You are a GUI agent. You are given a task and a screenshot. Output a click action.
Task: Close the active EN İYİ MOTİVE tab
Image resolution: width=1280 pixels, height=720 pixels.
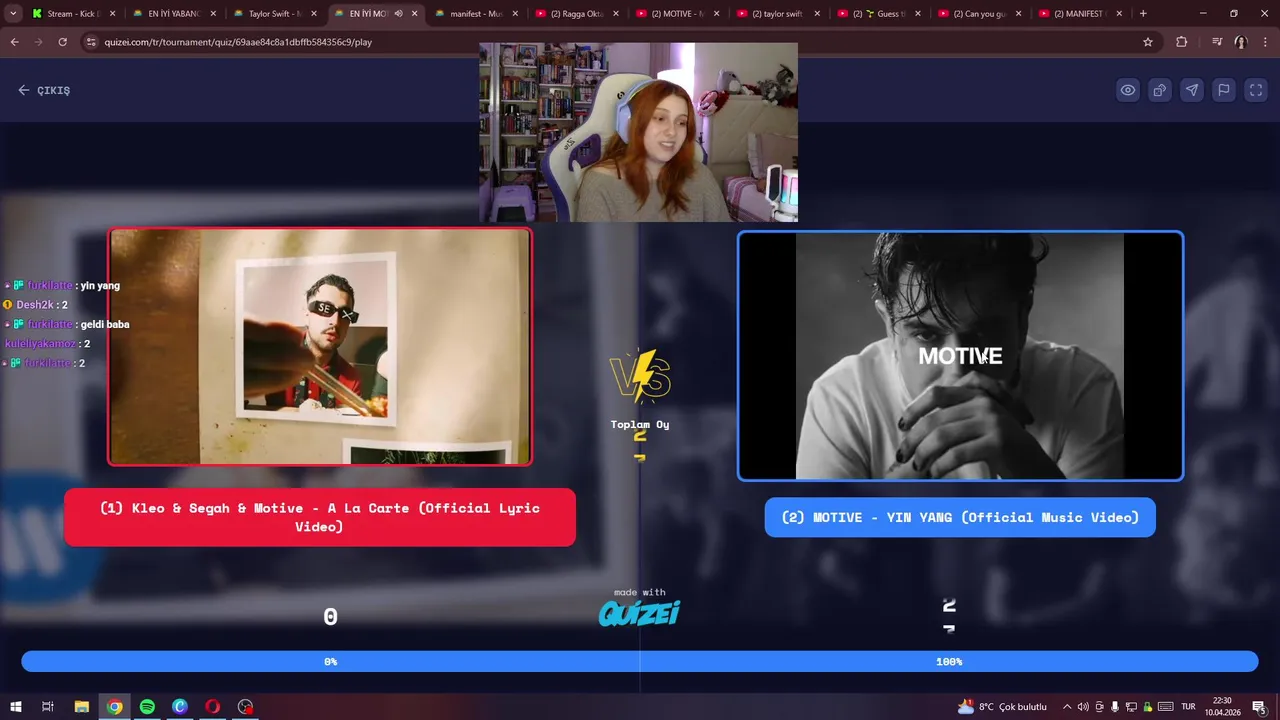tap(414, 14)
